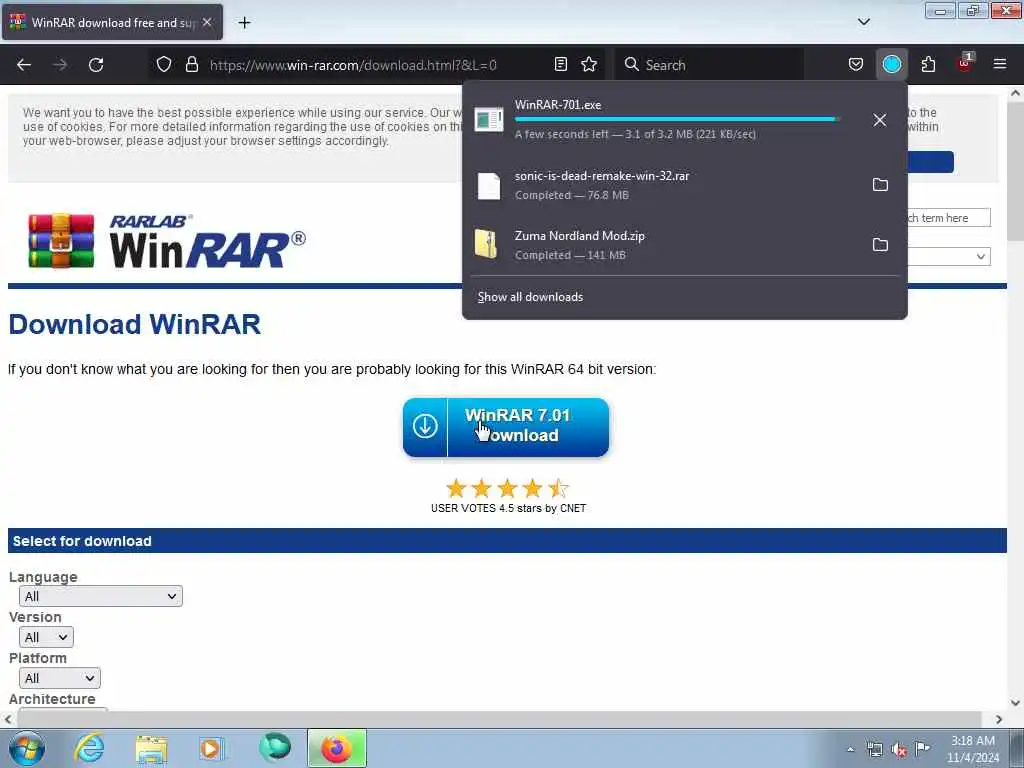
Task: Launch Internet Explorer from taskbar
Action: click(x=89, y=748)
